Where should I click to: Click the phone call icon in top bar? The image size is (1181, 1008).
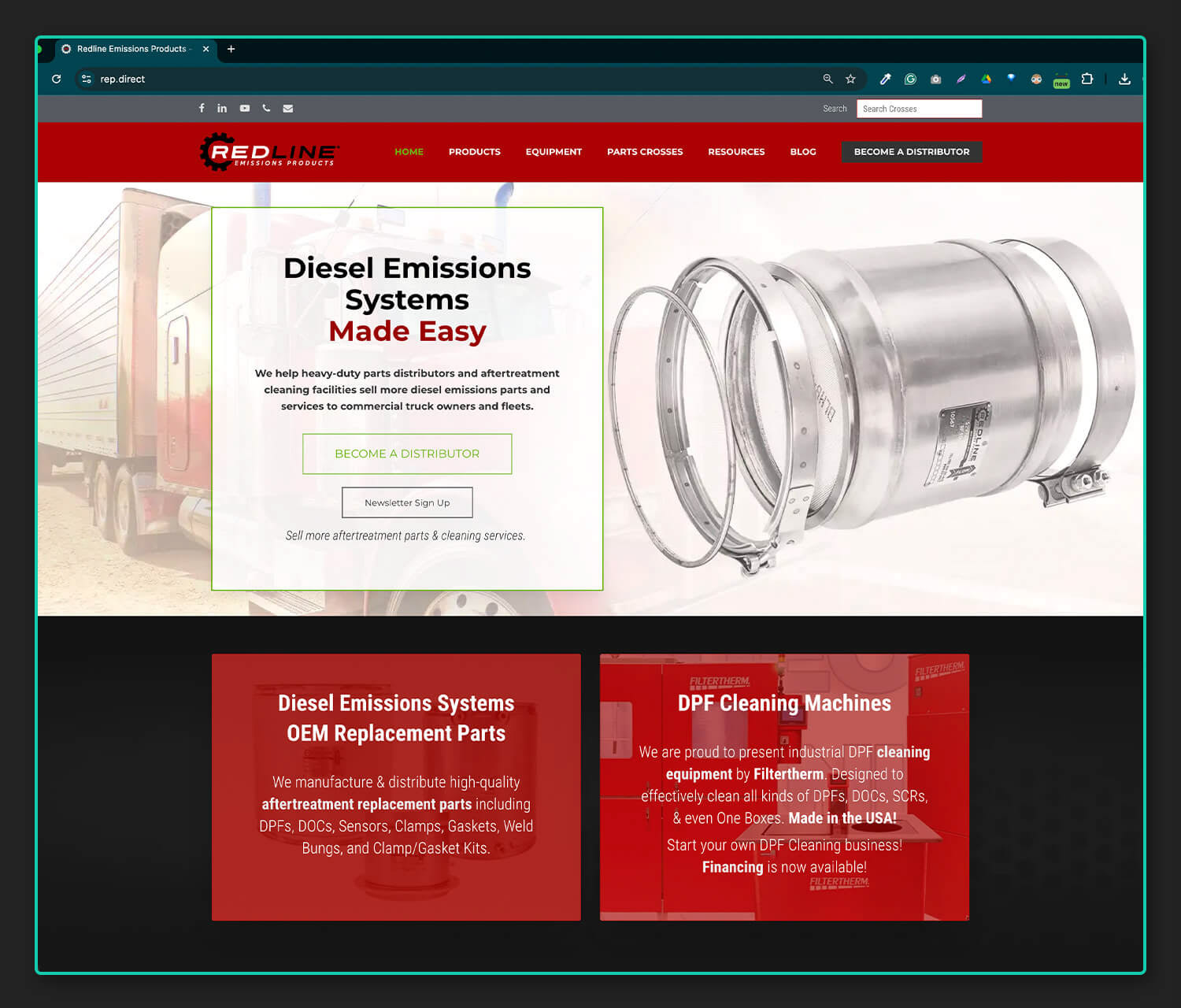pyautogui.click(x=266, y=108)
